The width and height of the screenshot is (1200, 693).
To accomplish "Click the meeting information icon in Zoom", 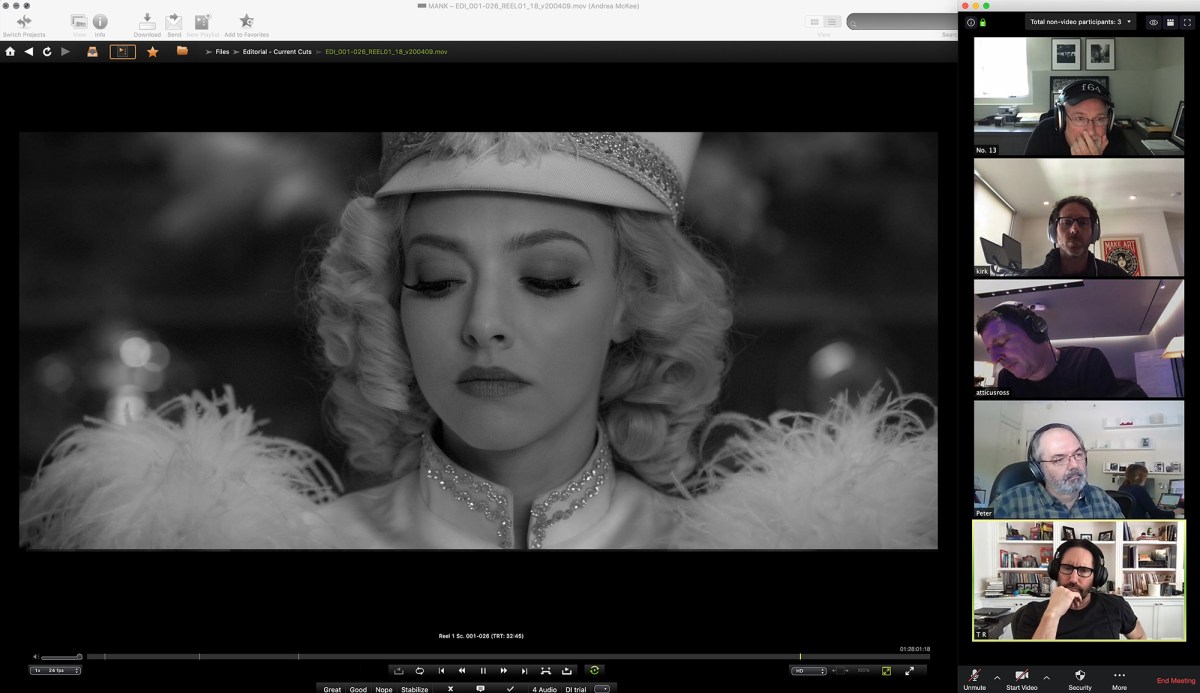I will (x=970, y=22).
